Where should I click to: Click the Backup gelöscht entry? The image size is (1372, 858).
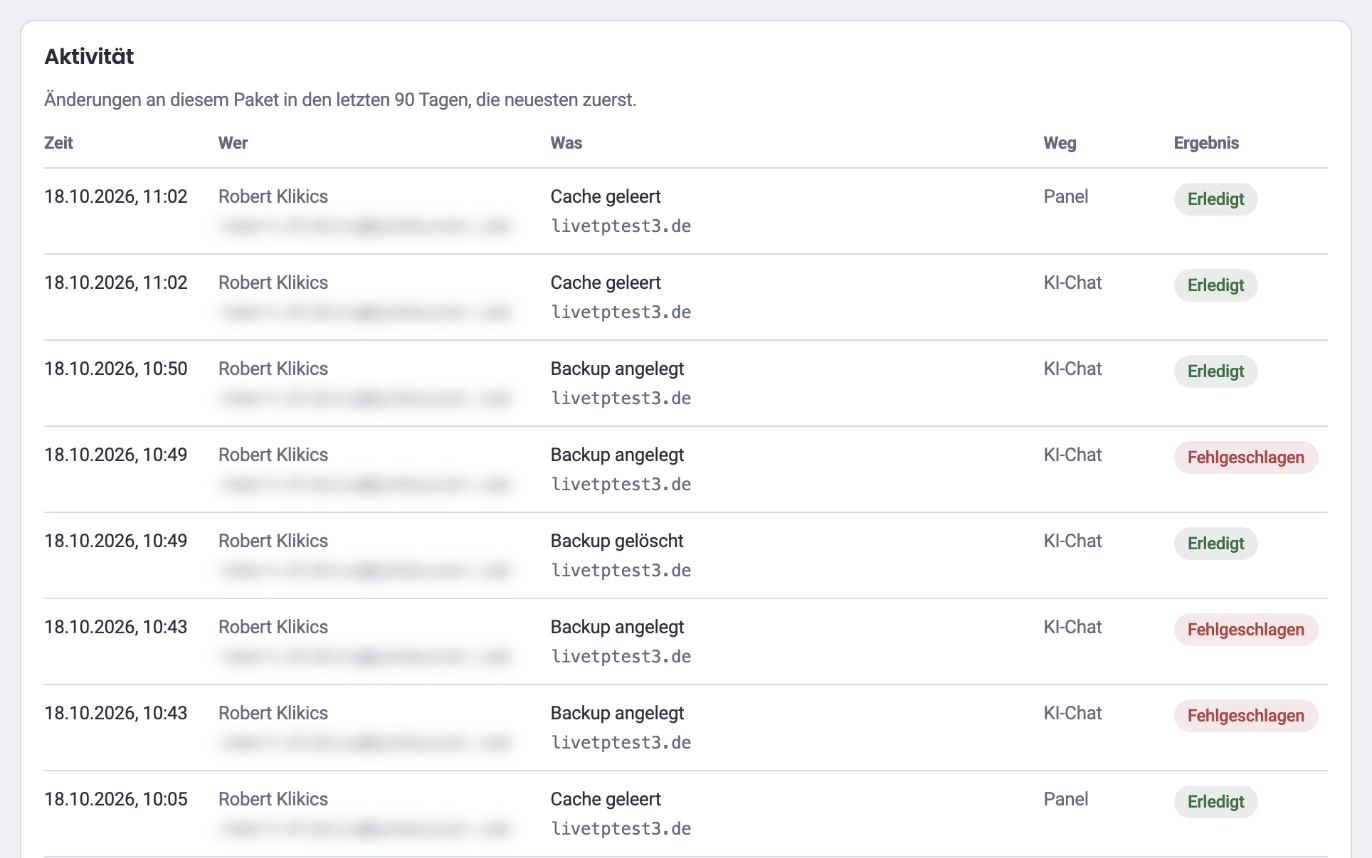click(x=617, y=541)
